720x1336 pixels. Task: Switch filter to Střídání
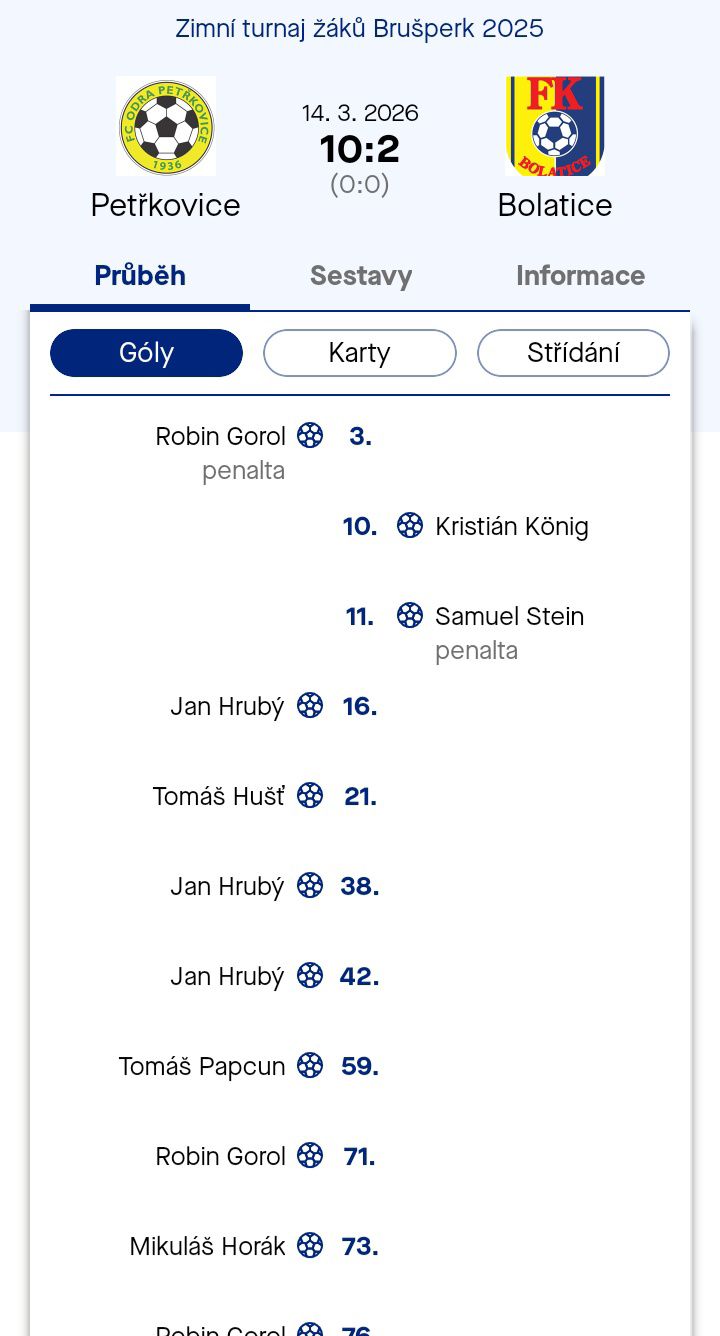click(573, 353)
